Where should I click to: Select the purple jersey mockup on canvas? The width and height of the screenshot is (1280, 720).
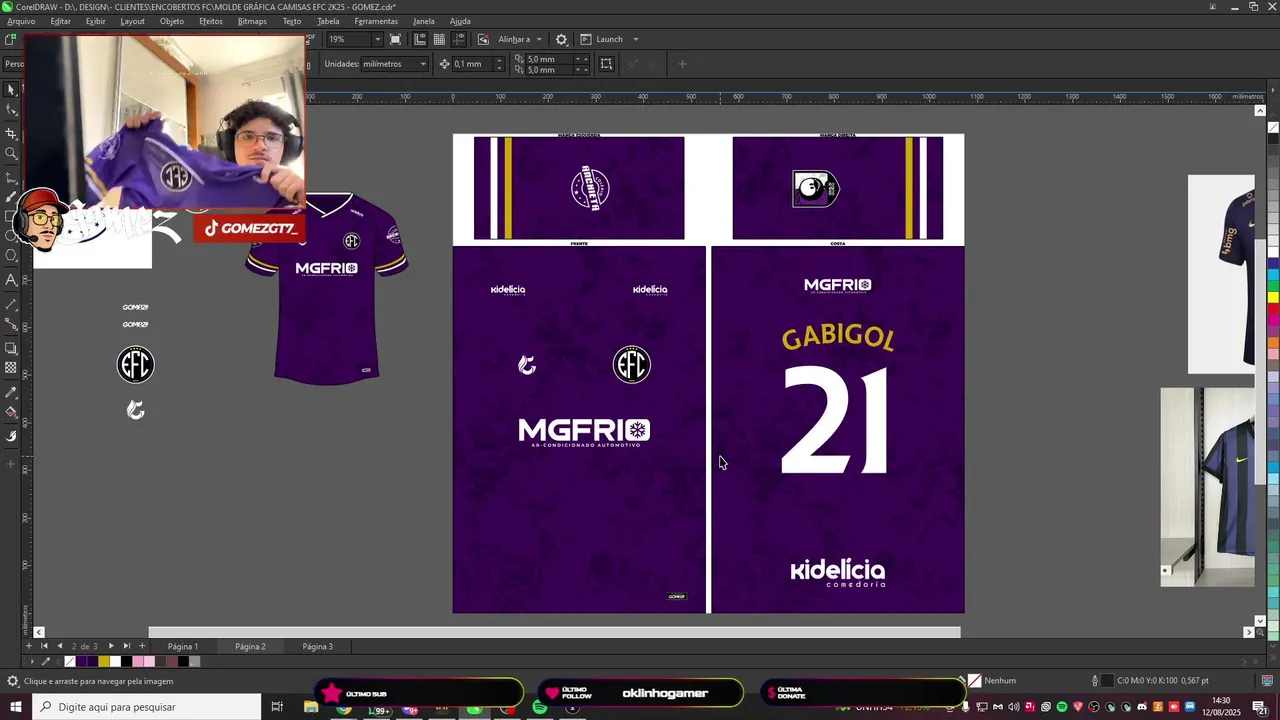tap(327, 289)
